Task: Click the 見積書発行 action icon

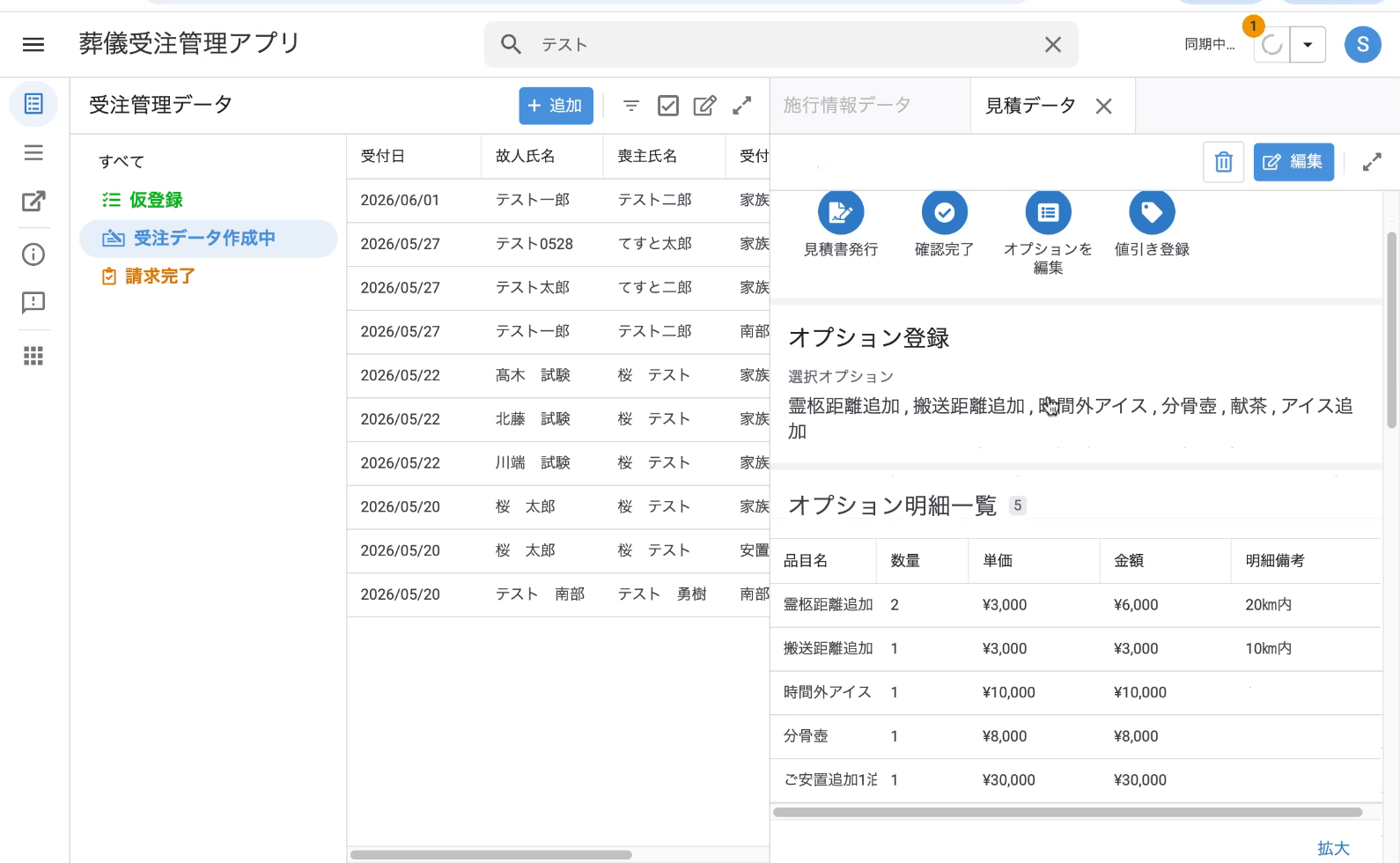Action: point(841,212)
